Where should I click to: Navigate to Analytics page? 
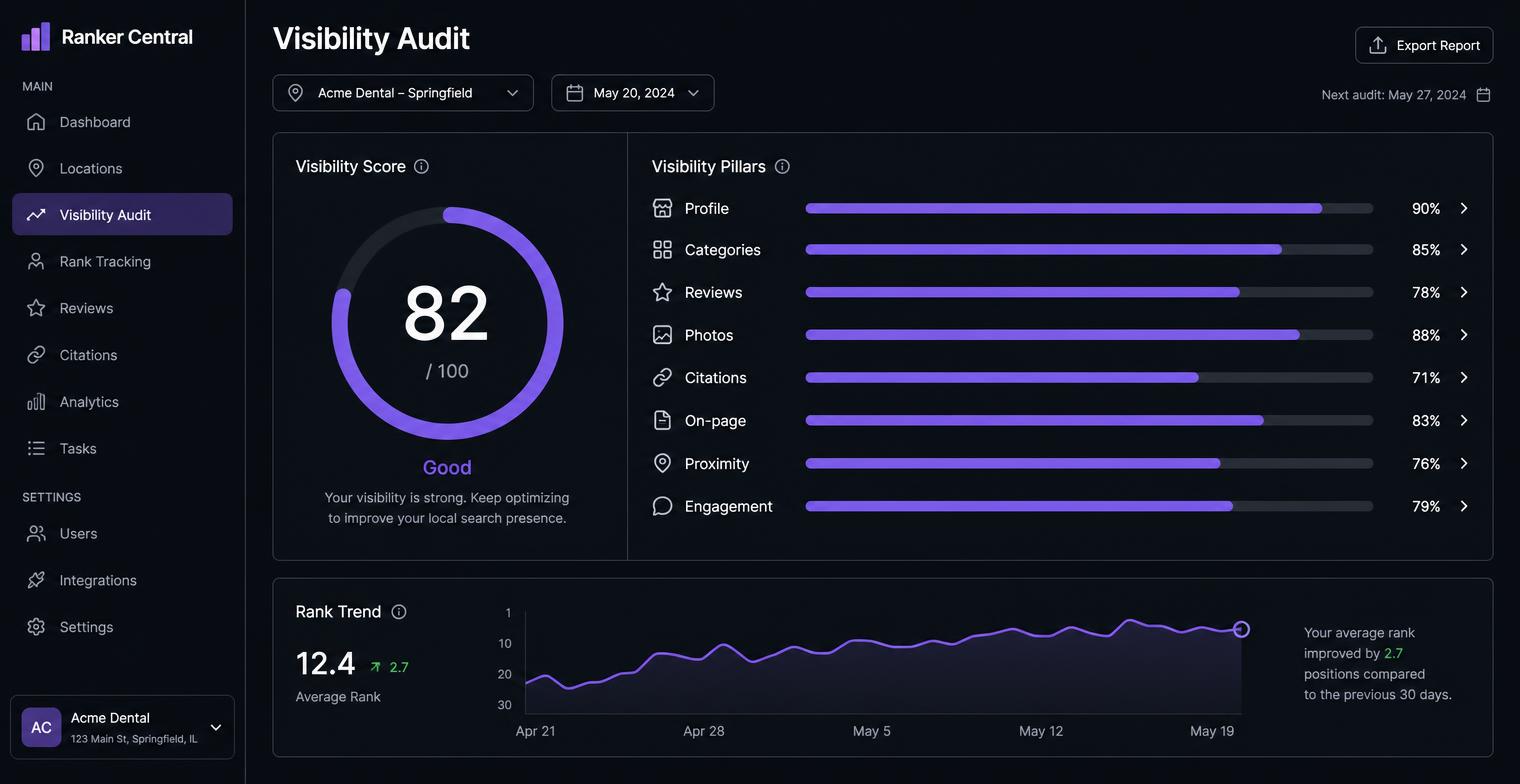[122, 402]
